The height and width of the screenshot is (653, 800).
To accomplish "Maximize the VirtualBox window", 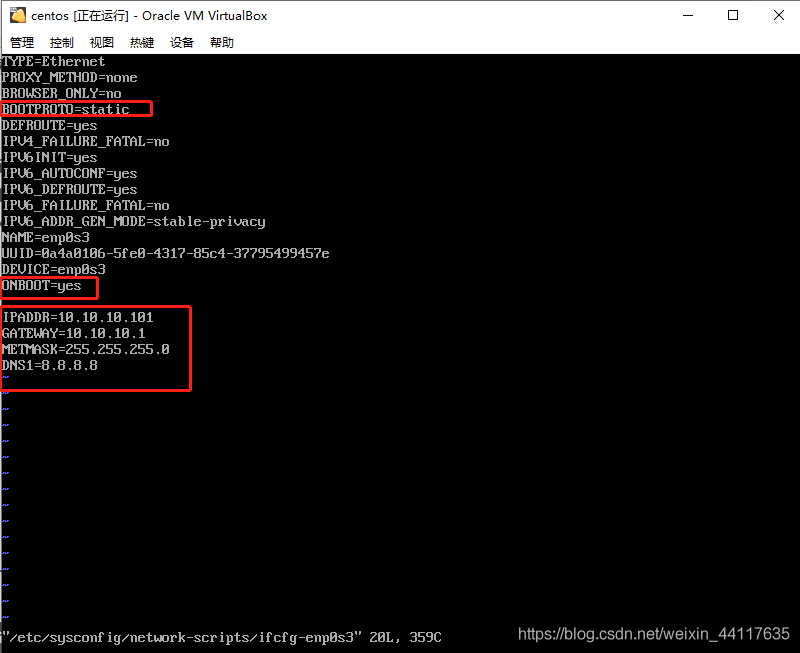I will coord(733,15).
